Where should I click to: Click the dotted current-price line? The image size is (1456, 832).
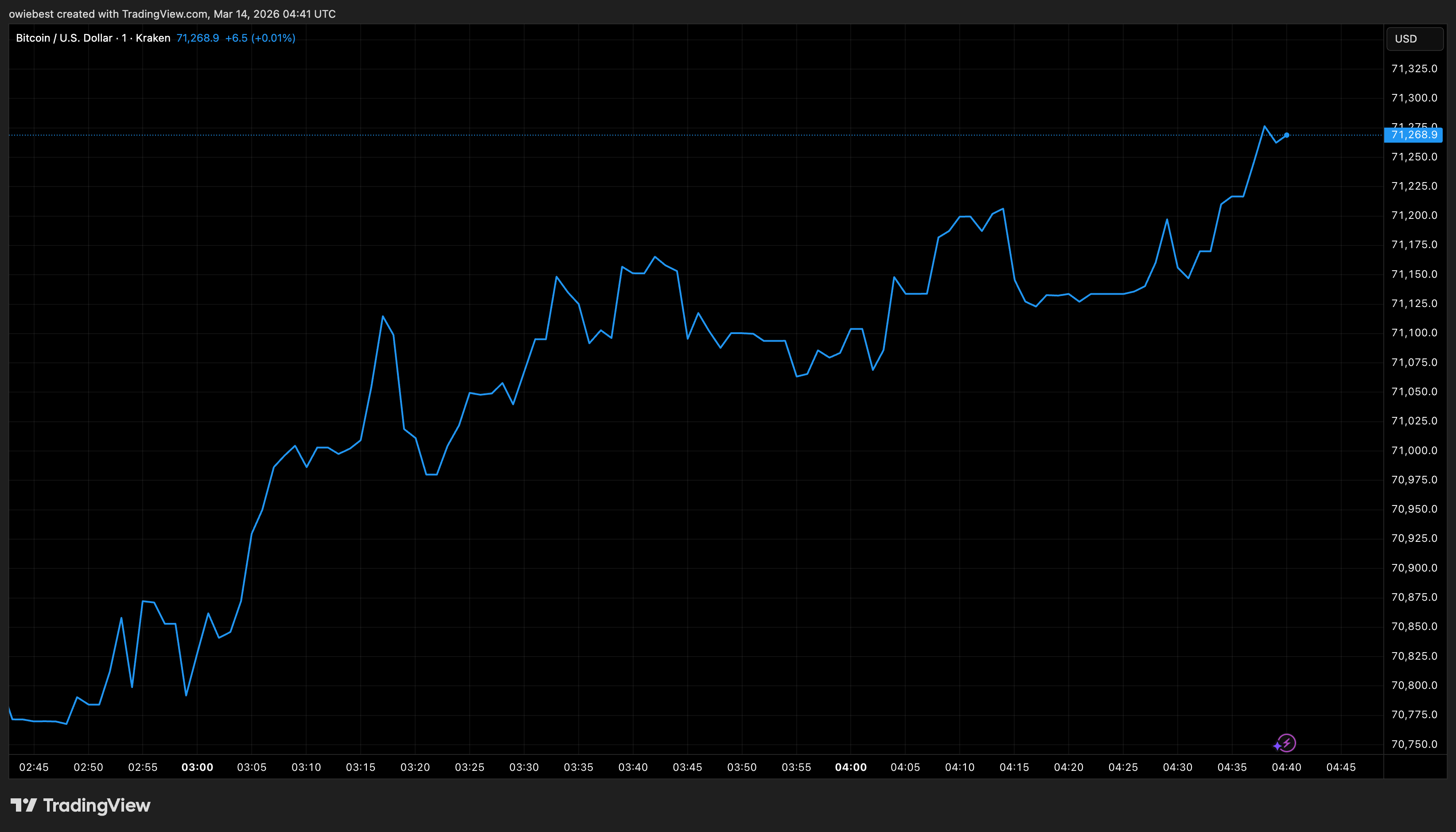(686, 135)
